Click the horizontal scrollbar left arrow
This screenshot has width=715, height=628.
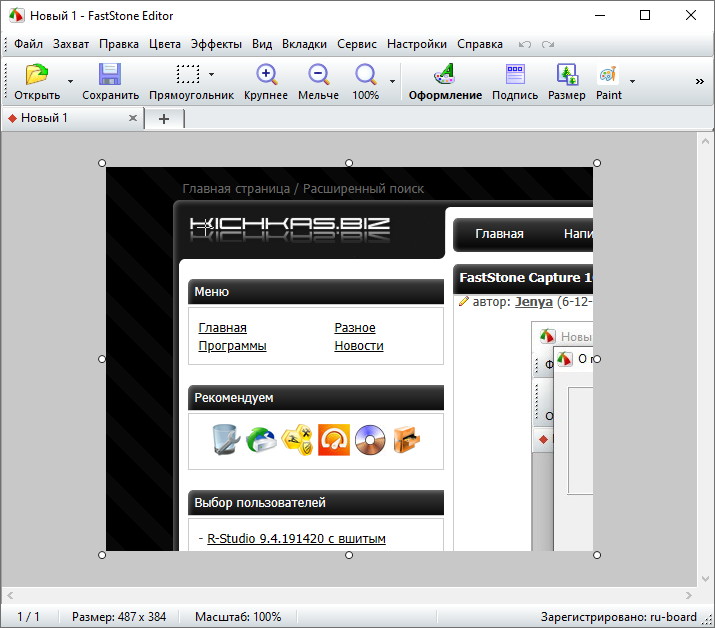click(10, 595)
